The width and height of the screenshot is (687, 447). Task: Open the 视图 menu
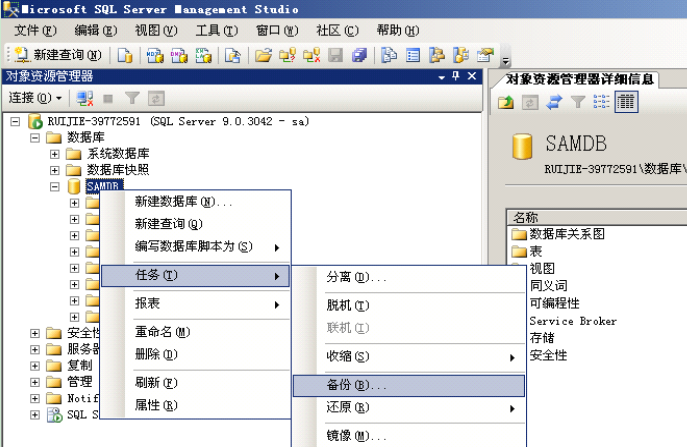point(156,31)
